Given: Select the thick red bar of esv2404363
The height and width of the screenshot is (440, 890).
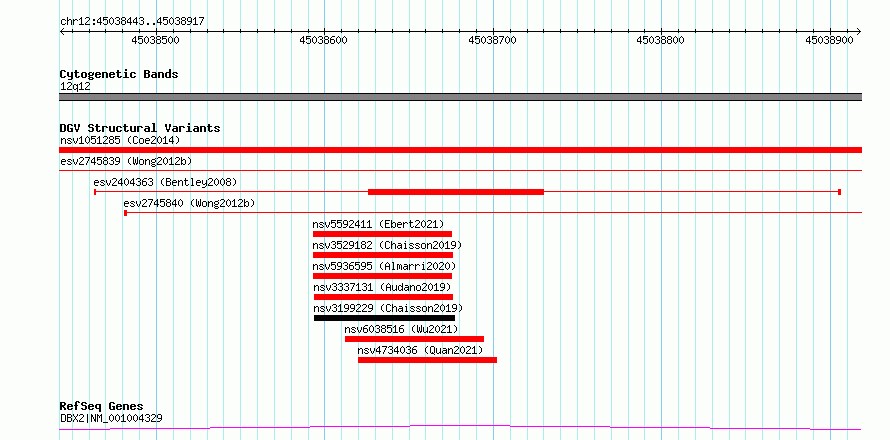Looking at the screenshot, I should coord(456,192).
